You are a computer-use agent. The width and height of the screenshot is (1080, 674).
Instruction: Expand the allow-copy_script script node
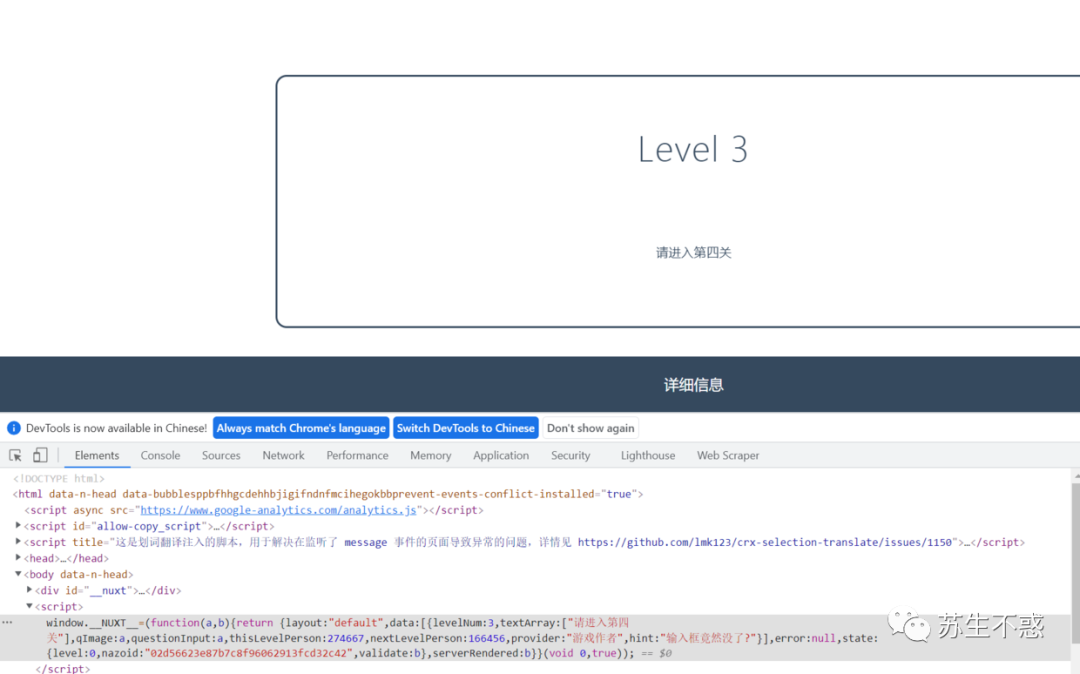18,526
